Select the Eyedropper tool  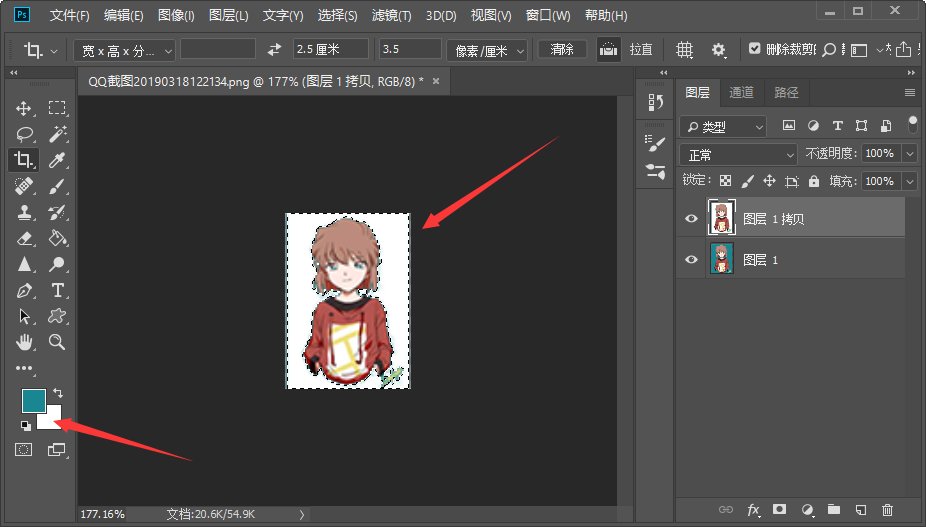click(x=57, y=160)
